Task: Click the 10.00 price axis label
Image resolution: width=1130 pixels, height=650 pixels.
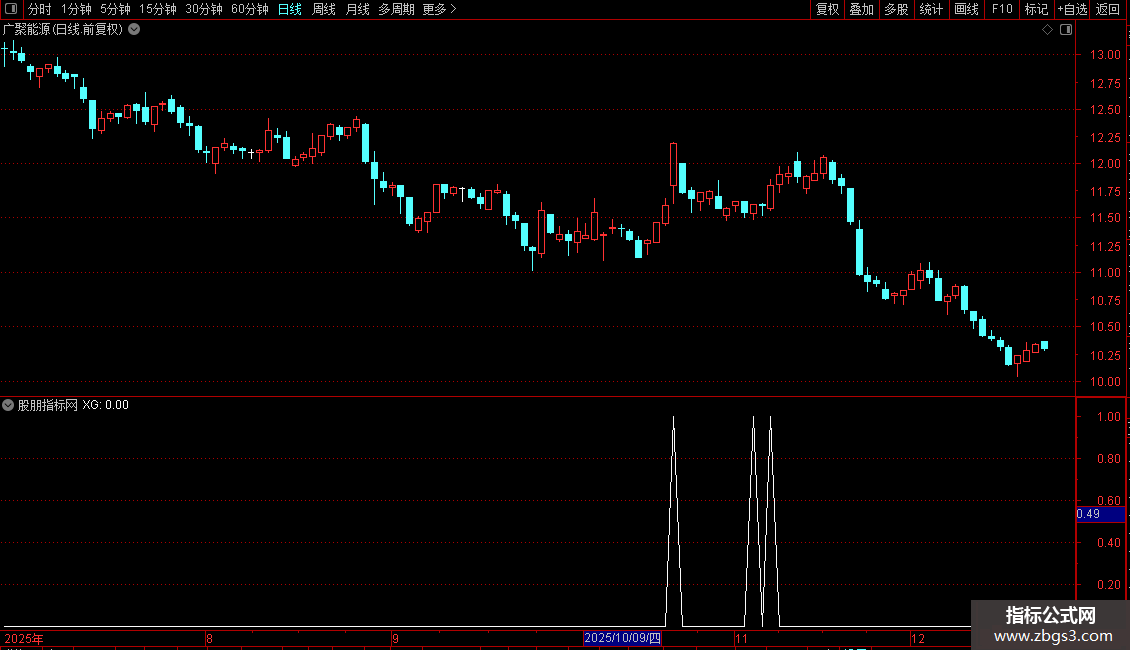Action: point(1105,382)
